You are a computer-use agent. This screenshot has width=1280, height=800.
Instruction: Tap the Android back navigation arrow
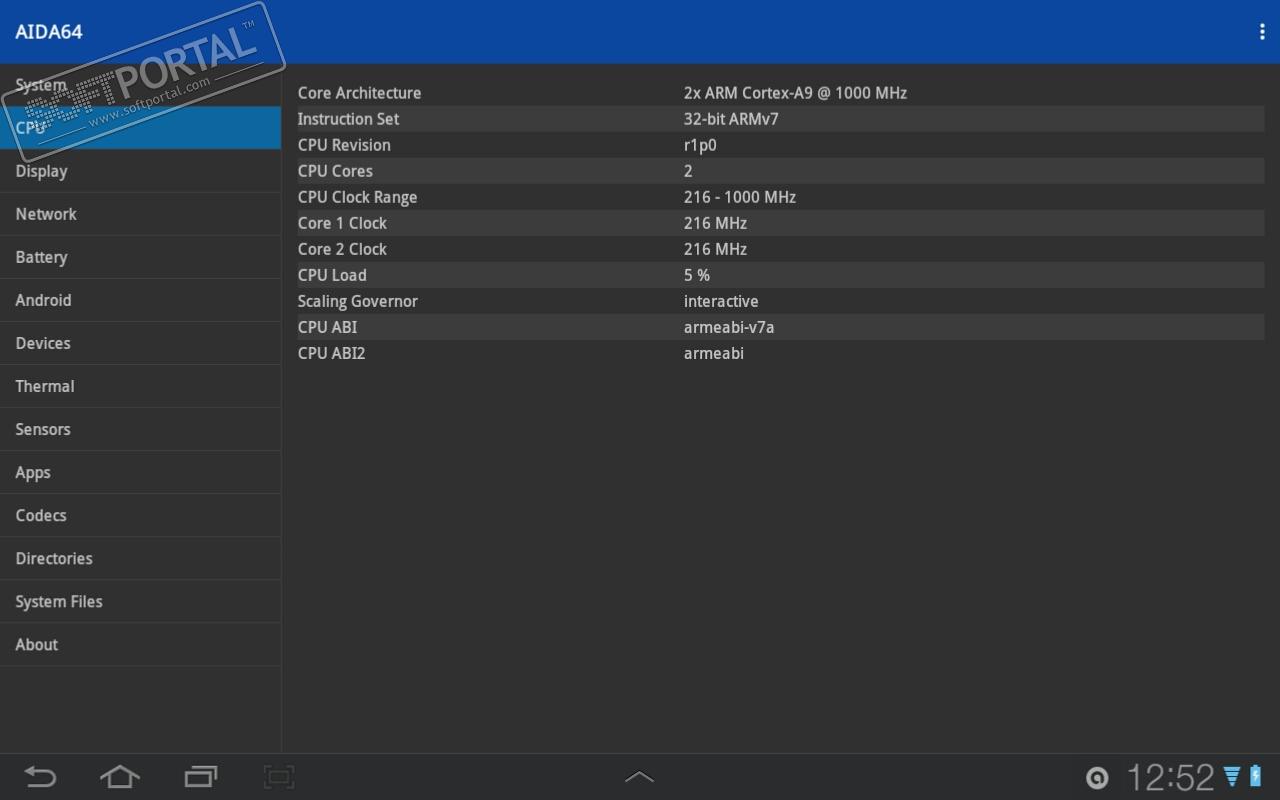[40, 776]
